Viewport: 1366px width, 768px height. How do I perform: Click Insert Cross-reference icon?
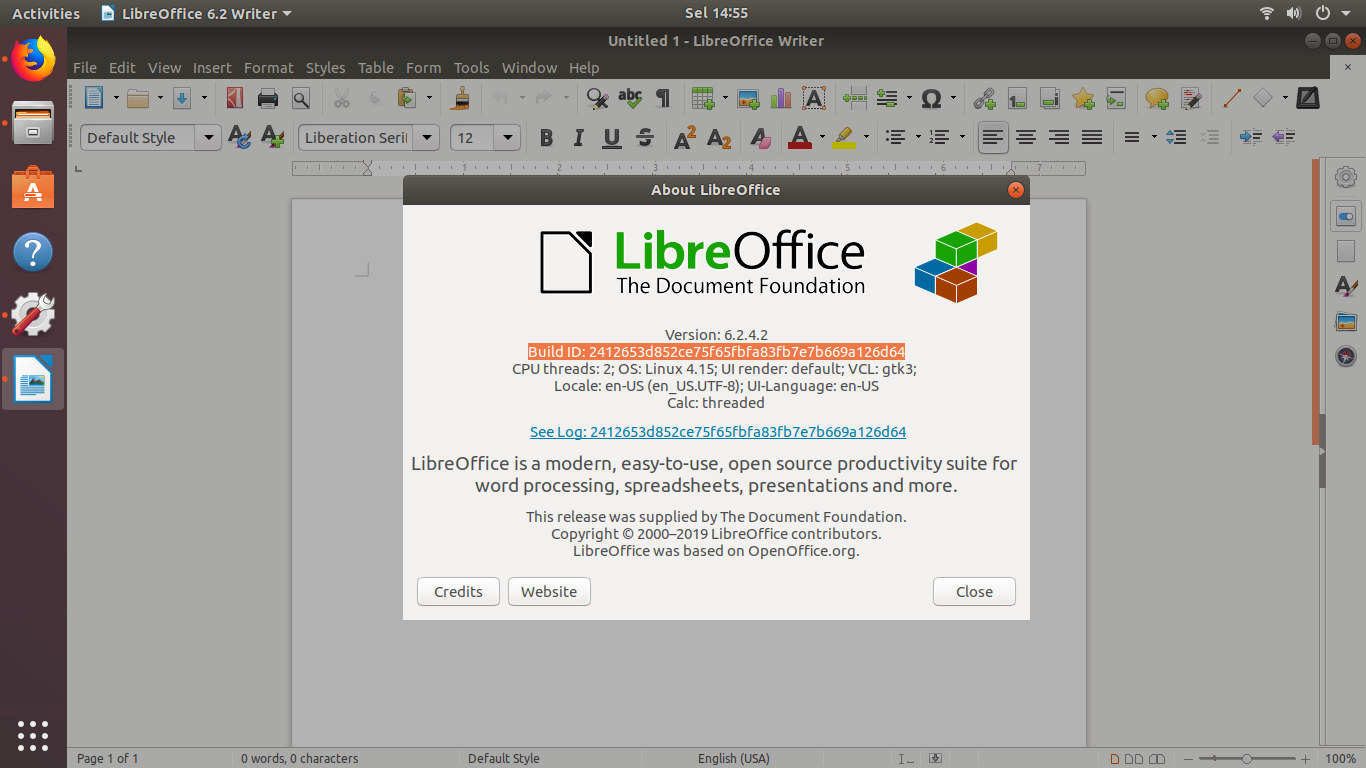pyautogui.click(x=1116, y=98)
